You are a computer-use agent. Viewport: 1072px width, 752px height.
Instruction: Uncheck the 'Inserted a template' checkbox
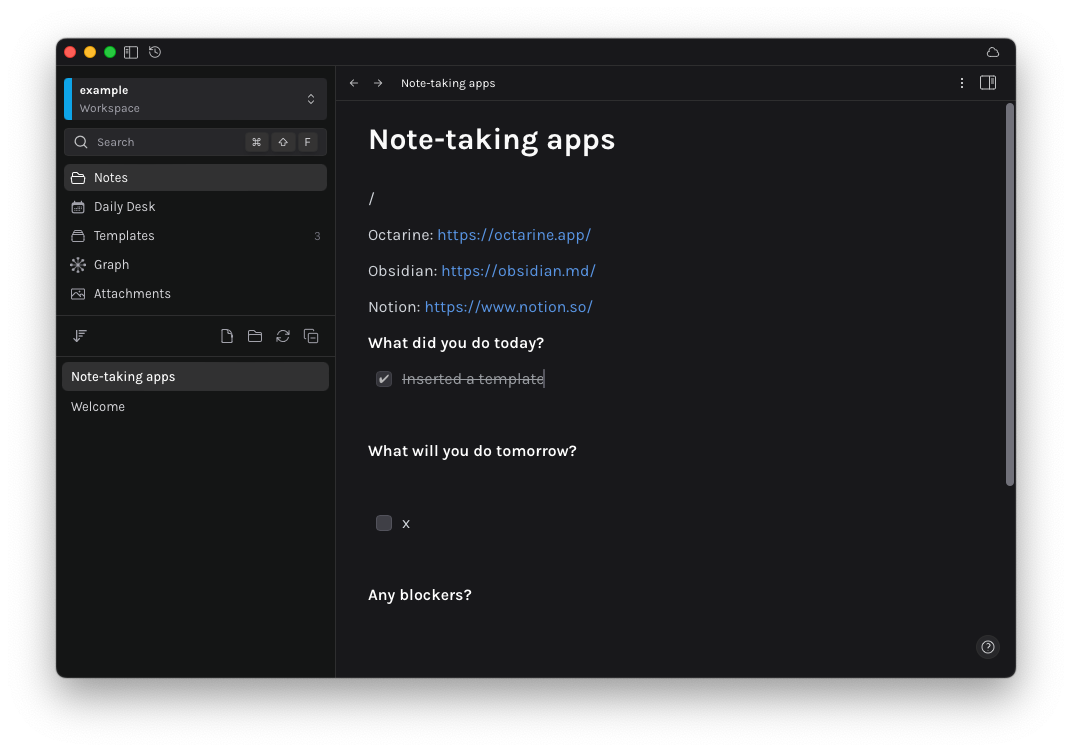[384, 379]
